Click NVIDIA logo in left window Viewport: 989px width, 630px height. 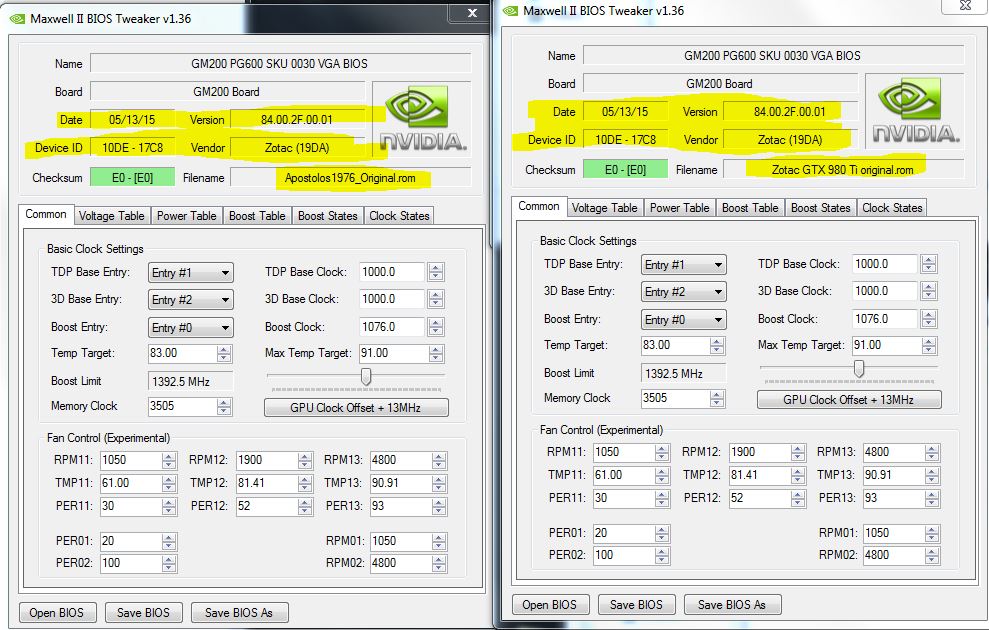pyautogui.click(x=421, y=119)
